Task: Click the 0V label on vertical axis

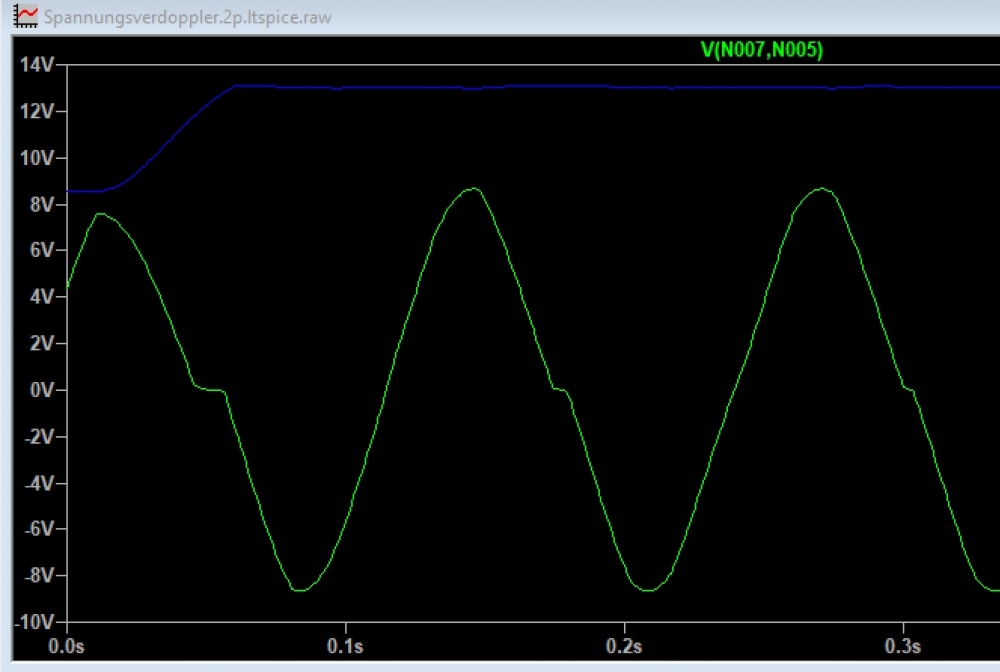Action: (x=40, y=390)
